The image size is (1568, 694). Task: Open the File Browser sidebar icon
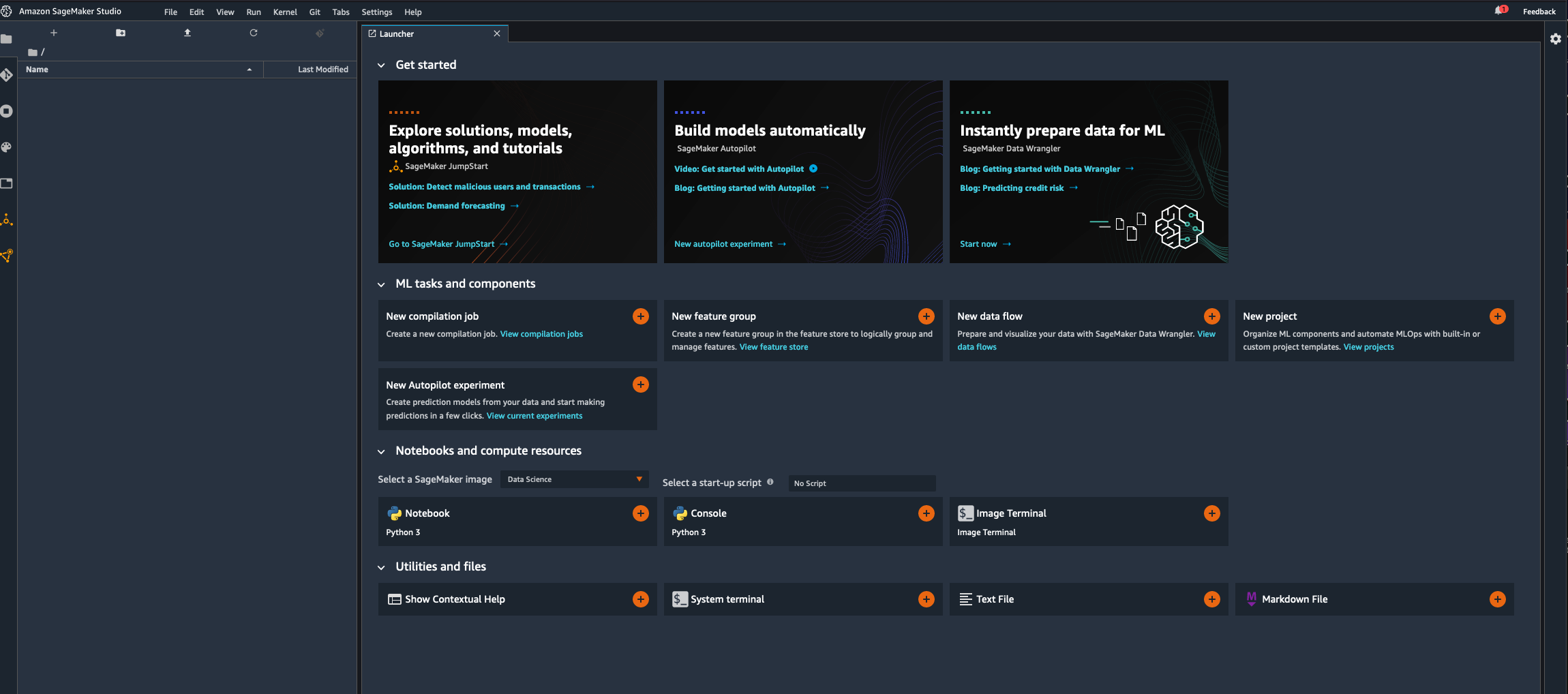(x=6, y=39)
